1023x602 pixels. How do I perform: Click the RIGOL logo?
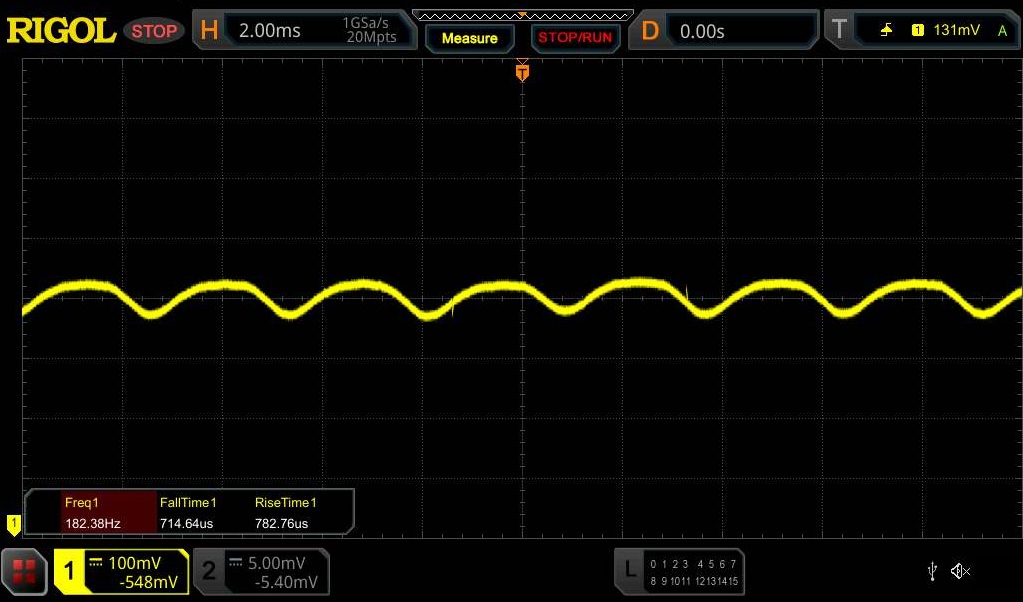coord(61,31)
